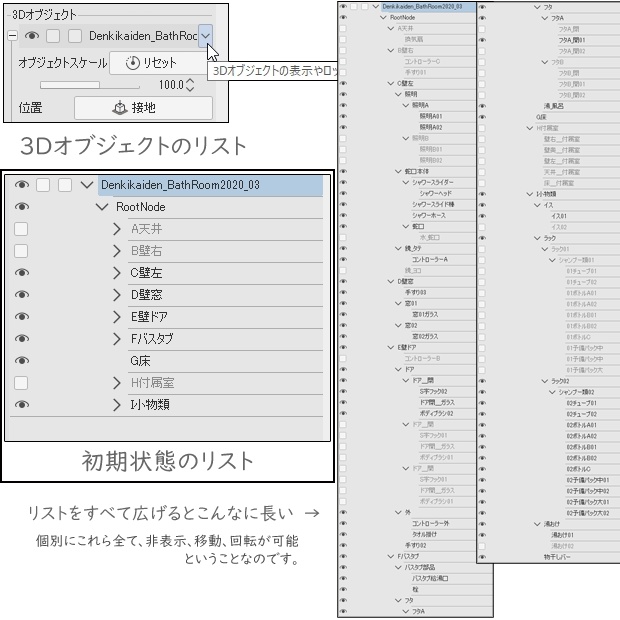Screen dimensions: 620x620
Task: Select 換気扇 row in expanded list
Action: point(414,40)
